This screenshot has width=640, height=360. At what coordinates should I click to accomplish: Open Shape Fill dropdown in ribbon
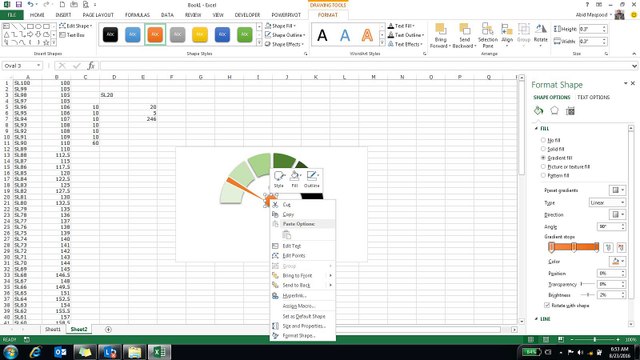pos(280,26)
